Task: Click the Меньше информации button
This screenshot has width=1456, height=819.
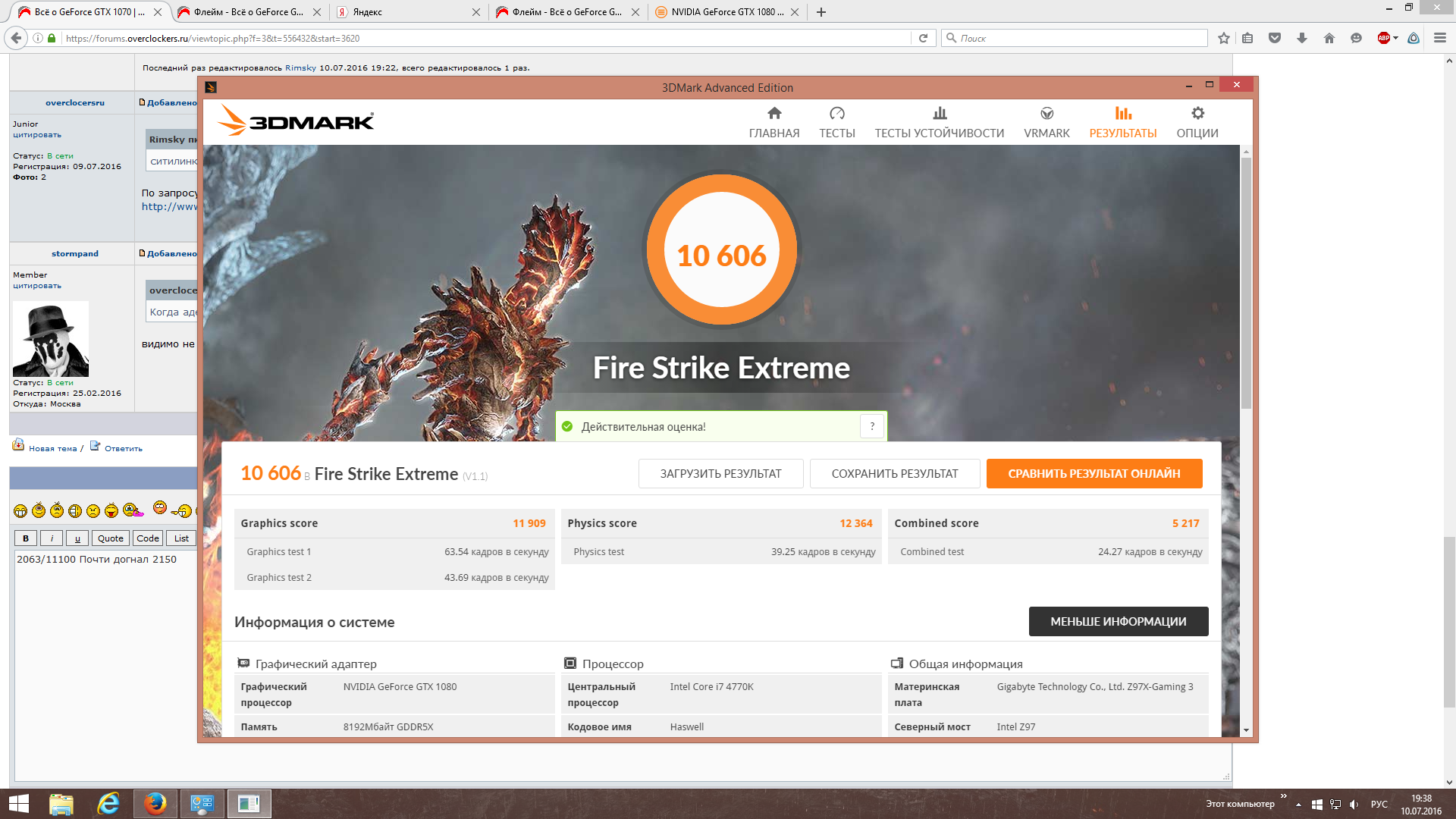Action: [1118, 621]
